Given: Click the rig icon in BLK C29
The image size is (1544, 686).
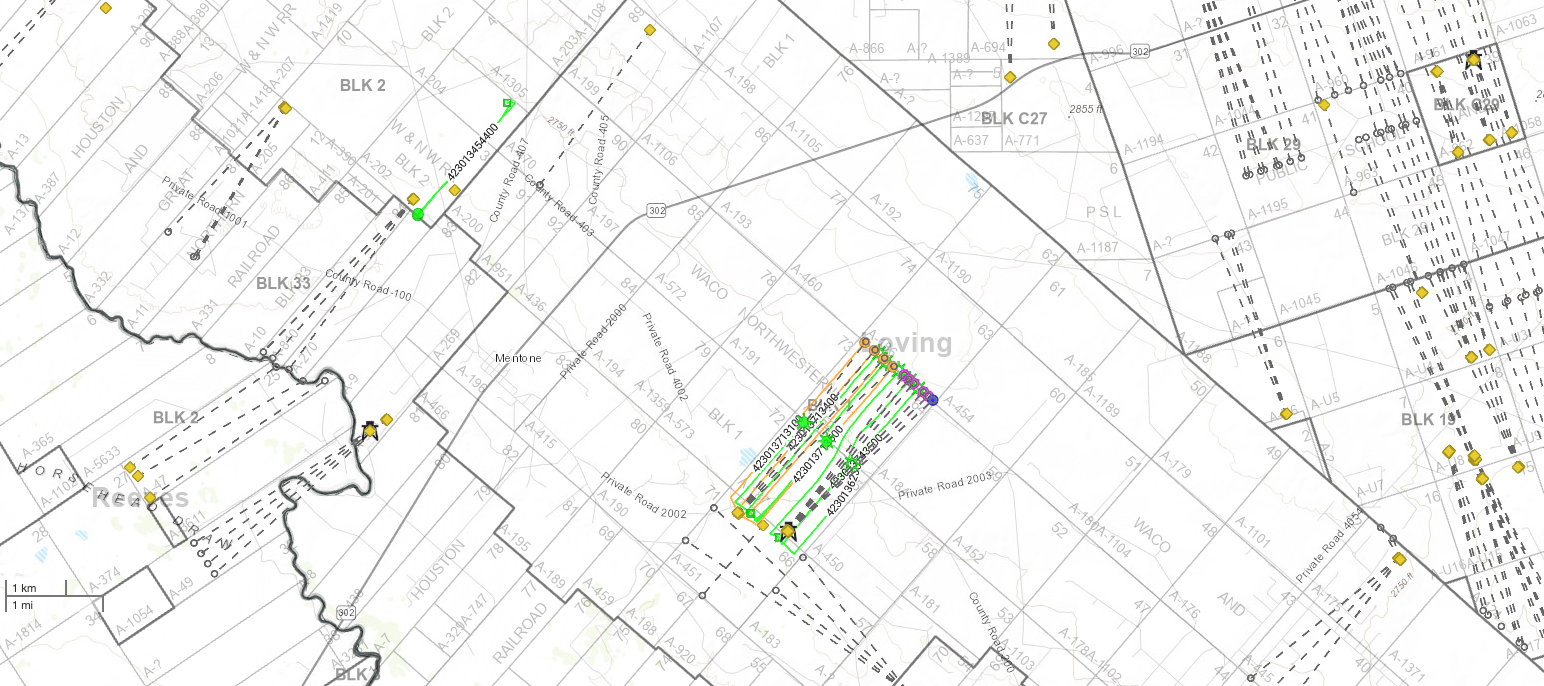Looking at the screenshot, I should 1473,59.
